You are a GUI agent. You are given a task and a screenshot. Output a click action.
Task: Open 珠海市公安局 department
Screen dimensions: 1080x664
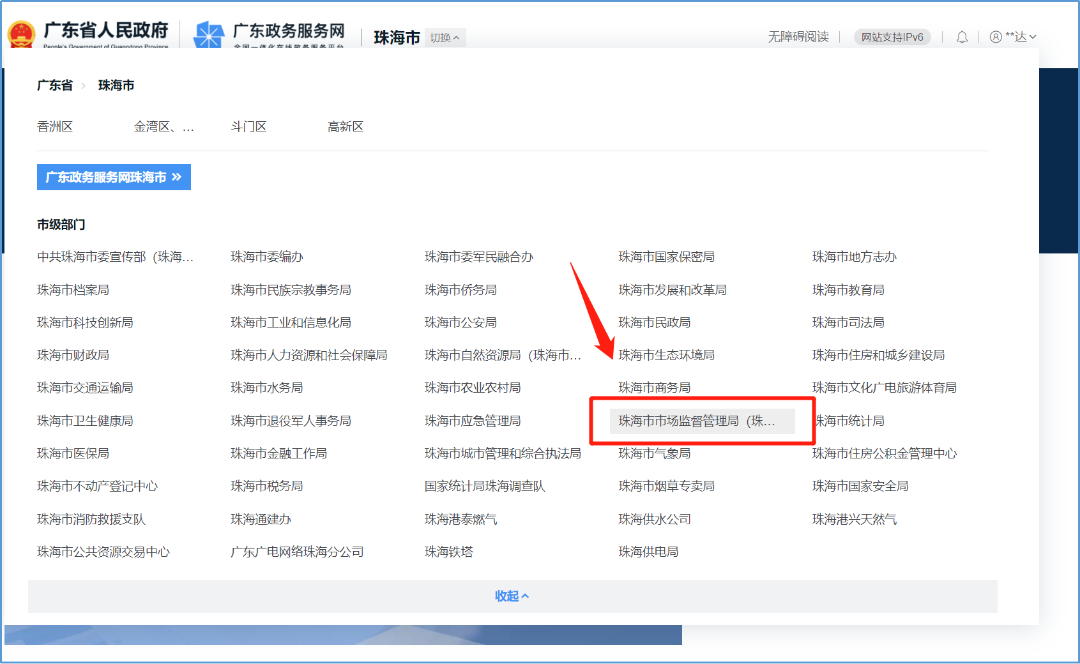point(460,322)
